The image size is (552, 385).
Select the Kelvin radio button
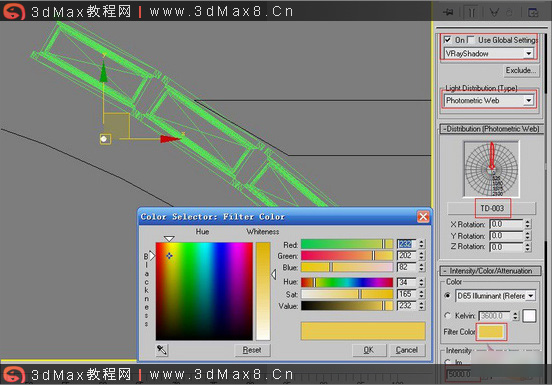pyautogui.click(x=447, y=315)
